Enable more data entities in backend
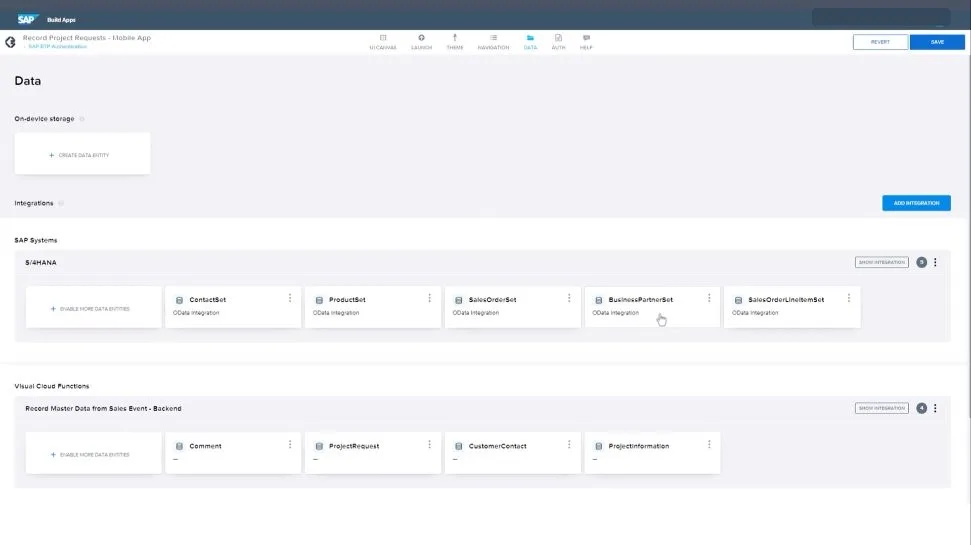Viewport: 971px width, 545px height. coord(94,453)
